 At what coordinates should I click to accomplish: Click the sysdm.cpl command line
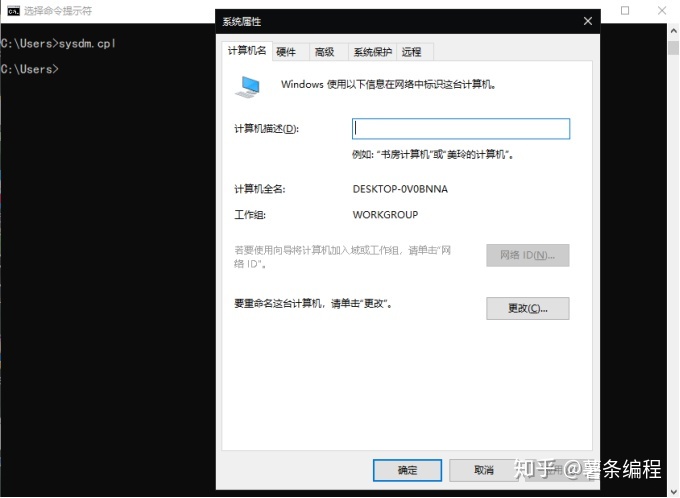pyautogui.click(x=58, y=44)
